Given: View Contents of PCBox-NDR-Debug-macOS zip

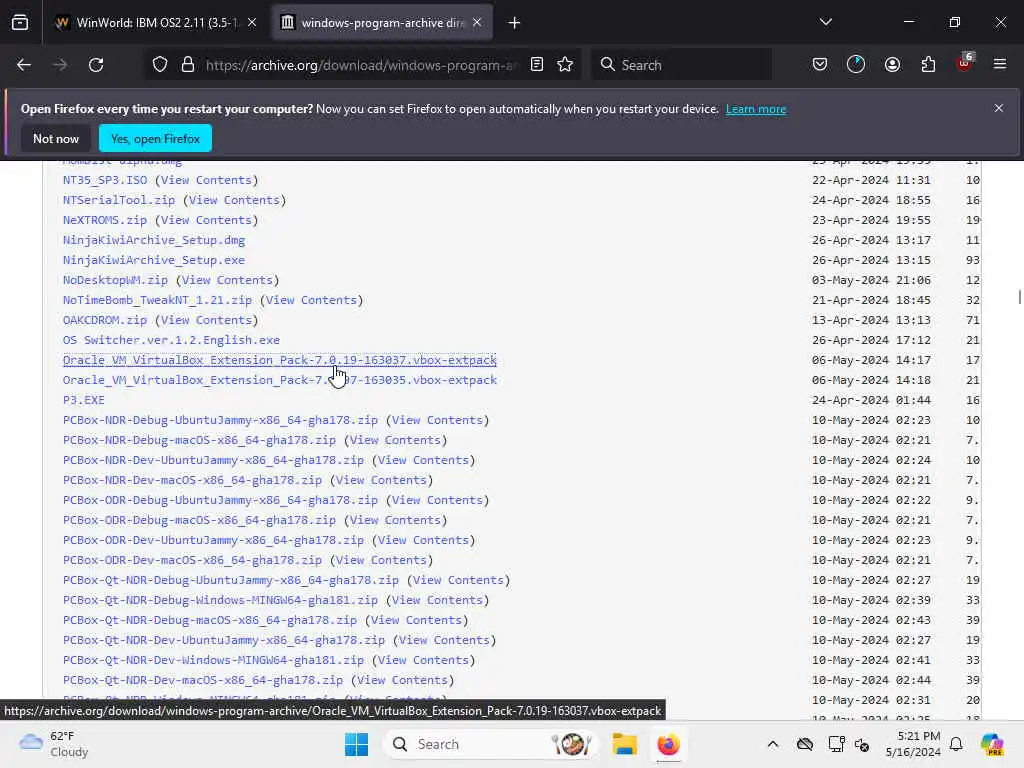Looking at the screenshot, I should [395, 440].
